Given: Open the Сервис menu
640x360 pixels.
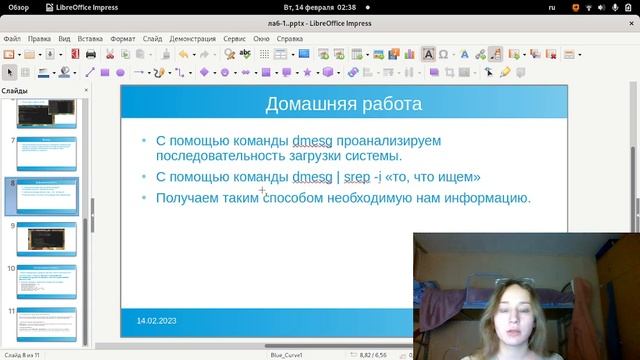Looking at the screenshot, I should [x=234, y=39].
